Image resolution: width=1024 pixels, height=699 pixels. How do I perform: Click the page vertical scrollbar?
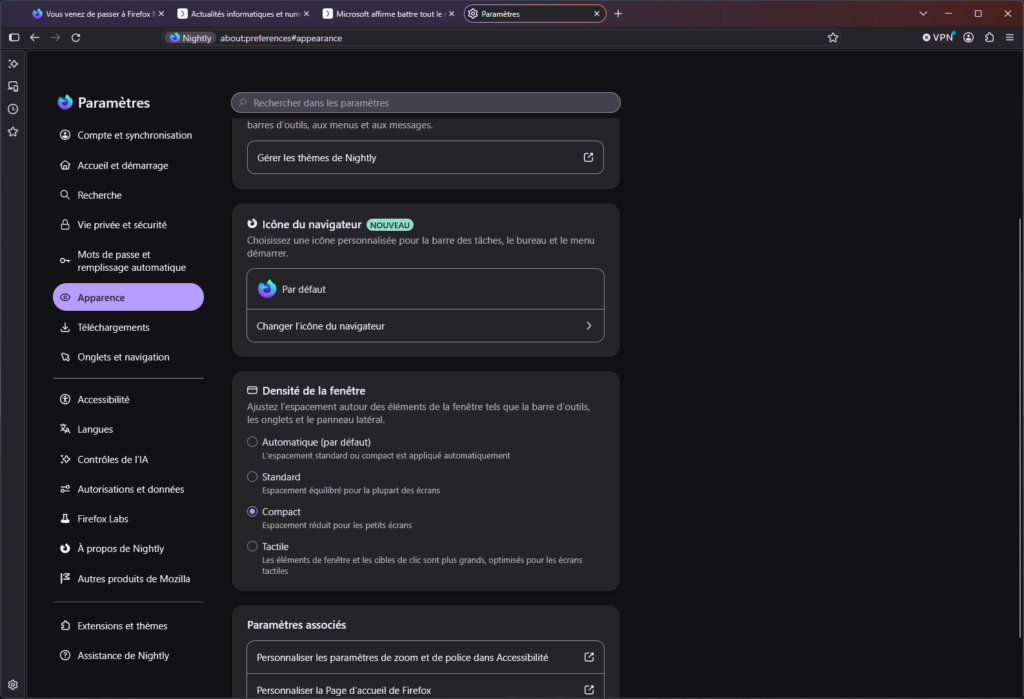click(1020, 428)
